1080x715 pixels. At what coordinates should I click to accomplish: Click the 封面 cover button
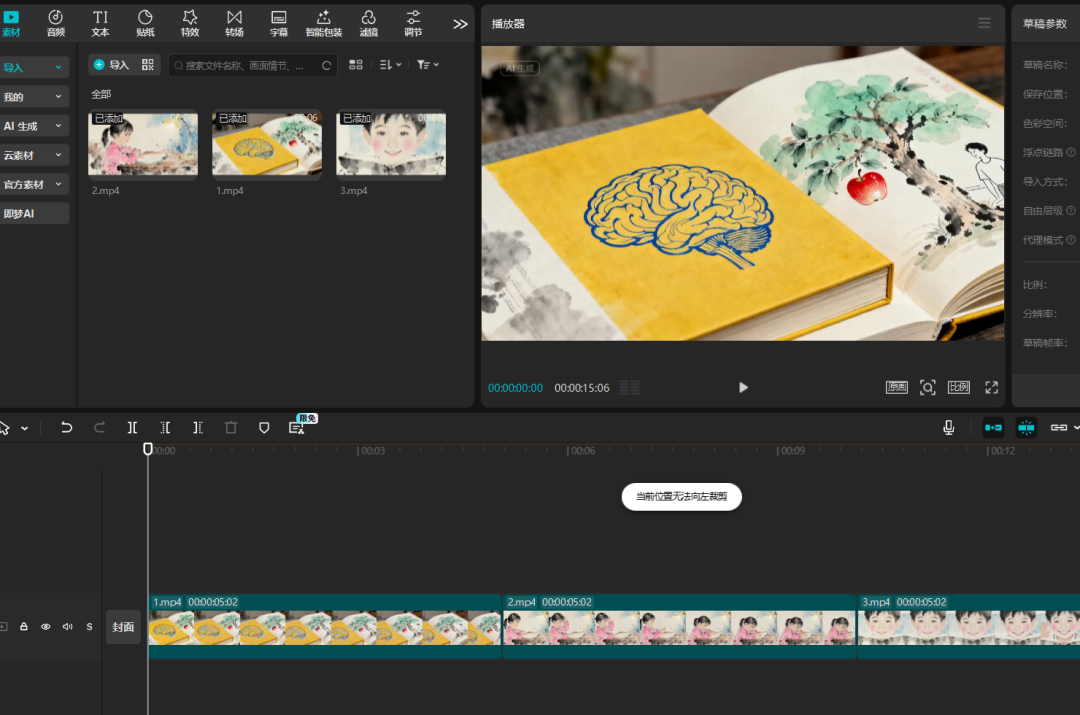(x=123, y=627)
